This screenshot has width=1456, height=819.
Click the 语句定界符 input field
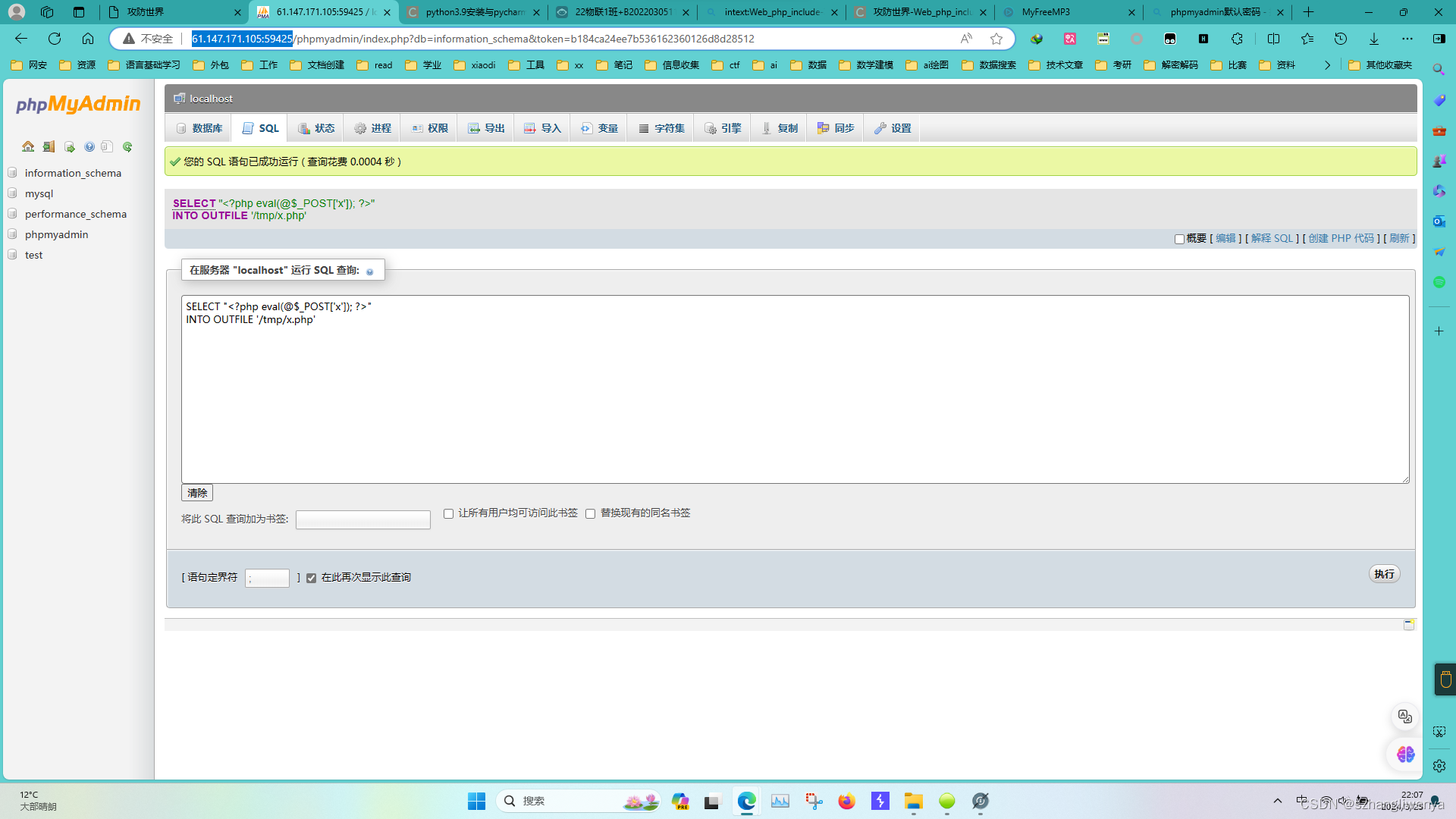point(267,578)
